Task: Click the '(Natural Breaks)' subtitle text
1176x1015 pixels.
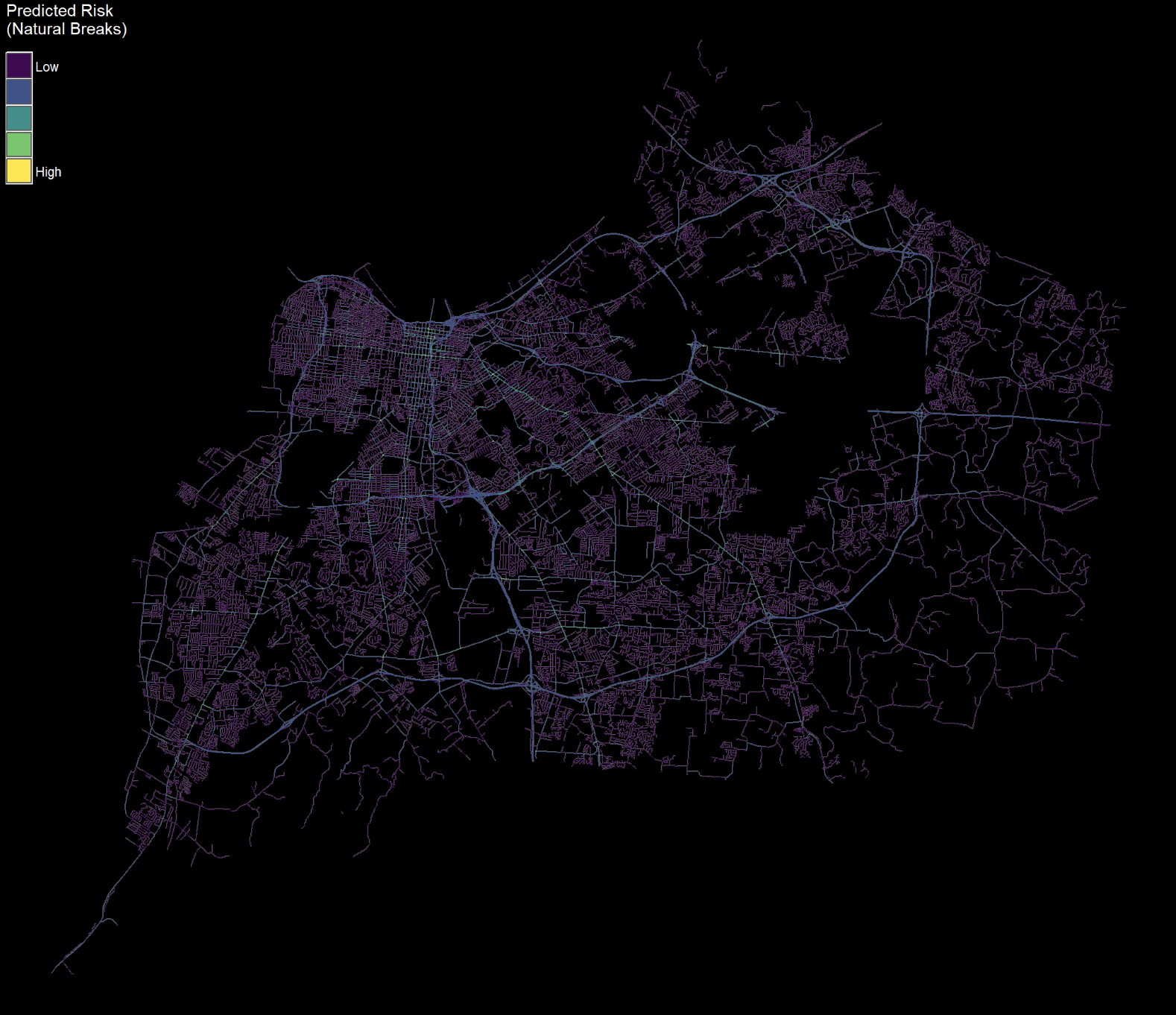Action: [67, 29]
